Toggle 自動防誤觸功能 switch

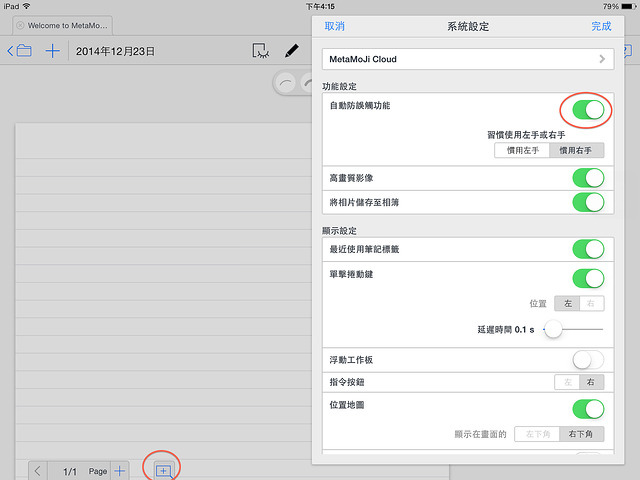coord(588,110)
